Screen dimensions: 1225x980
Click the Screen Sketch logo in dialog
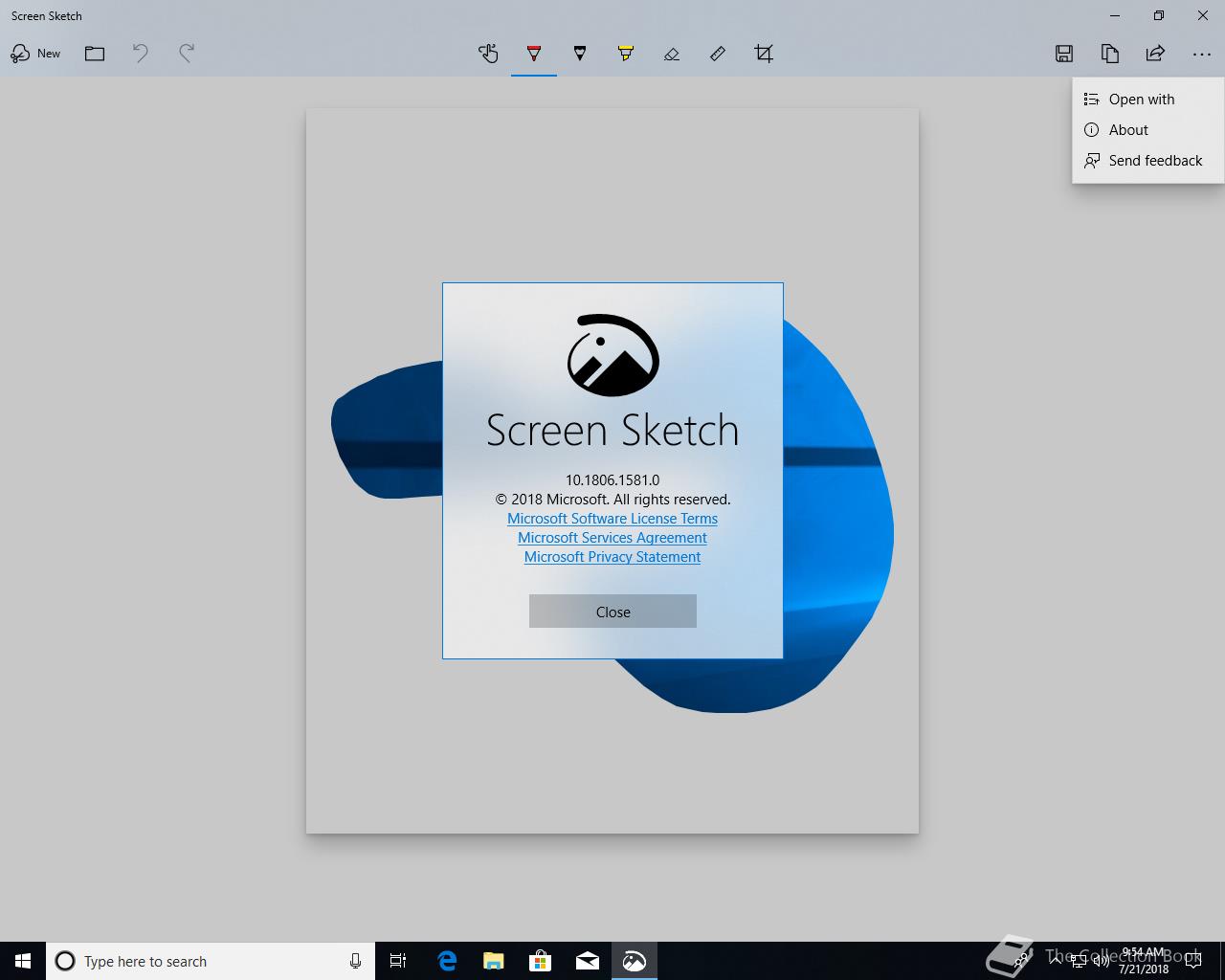[613, 355]
